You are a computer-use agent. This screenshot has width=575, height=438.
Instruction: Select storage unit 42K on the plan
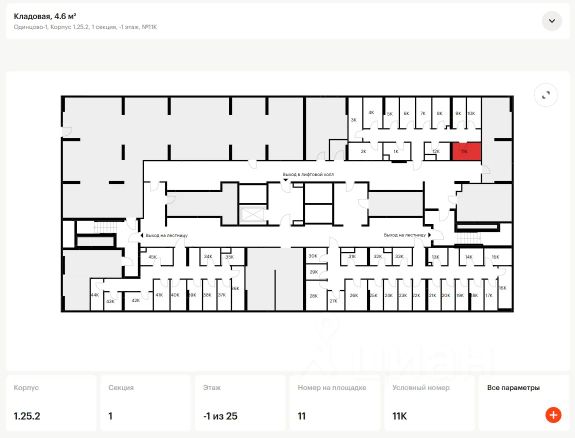pyautogui.click(x=136, y=300)
